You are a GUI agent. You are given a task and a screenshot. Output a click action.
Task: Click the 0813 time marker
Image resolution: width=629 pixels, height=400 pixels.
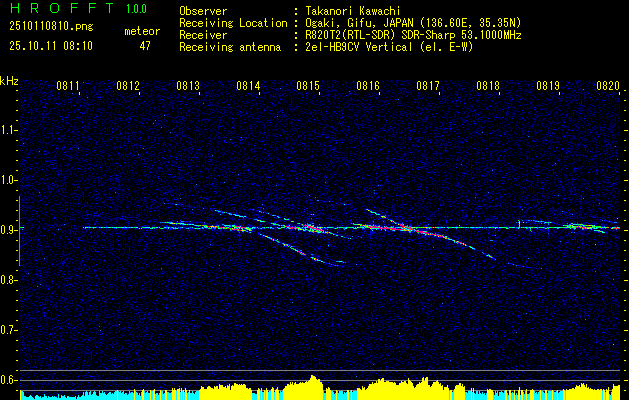(188, 85)
